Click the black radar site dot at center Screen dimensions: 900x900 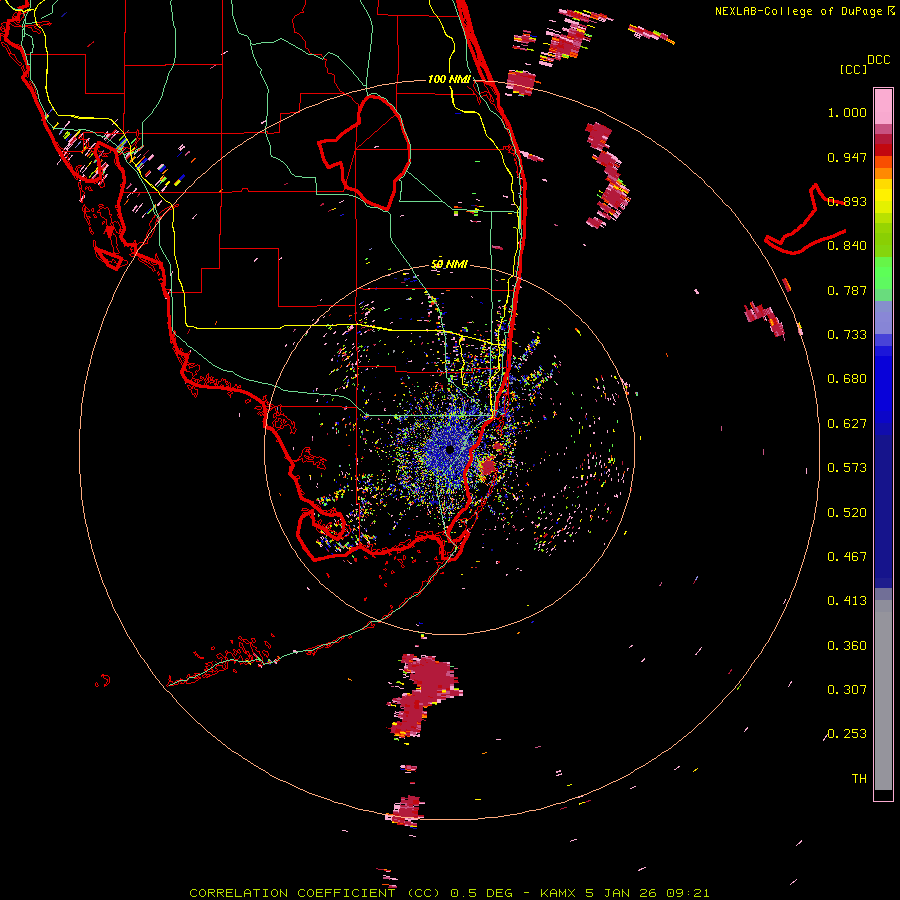coord(449,449)
